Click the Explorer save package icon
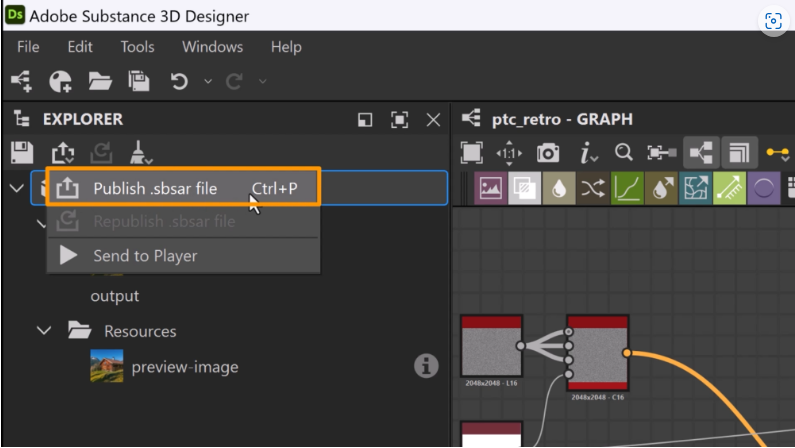Viewport: 795px width, 448px height. 22,153
